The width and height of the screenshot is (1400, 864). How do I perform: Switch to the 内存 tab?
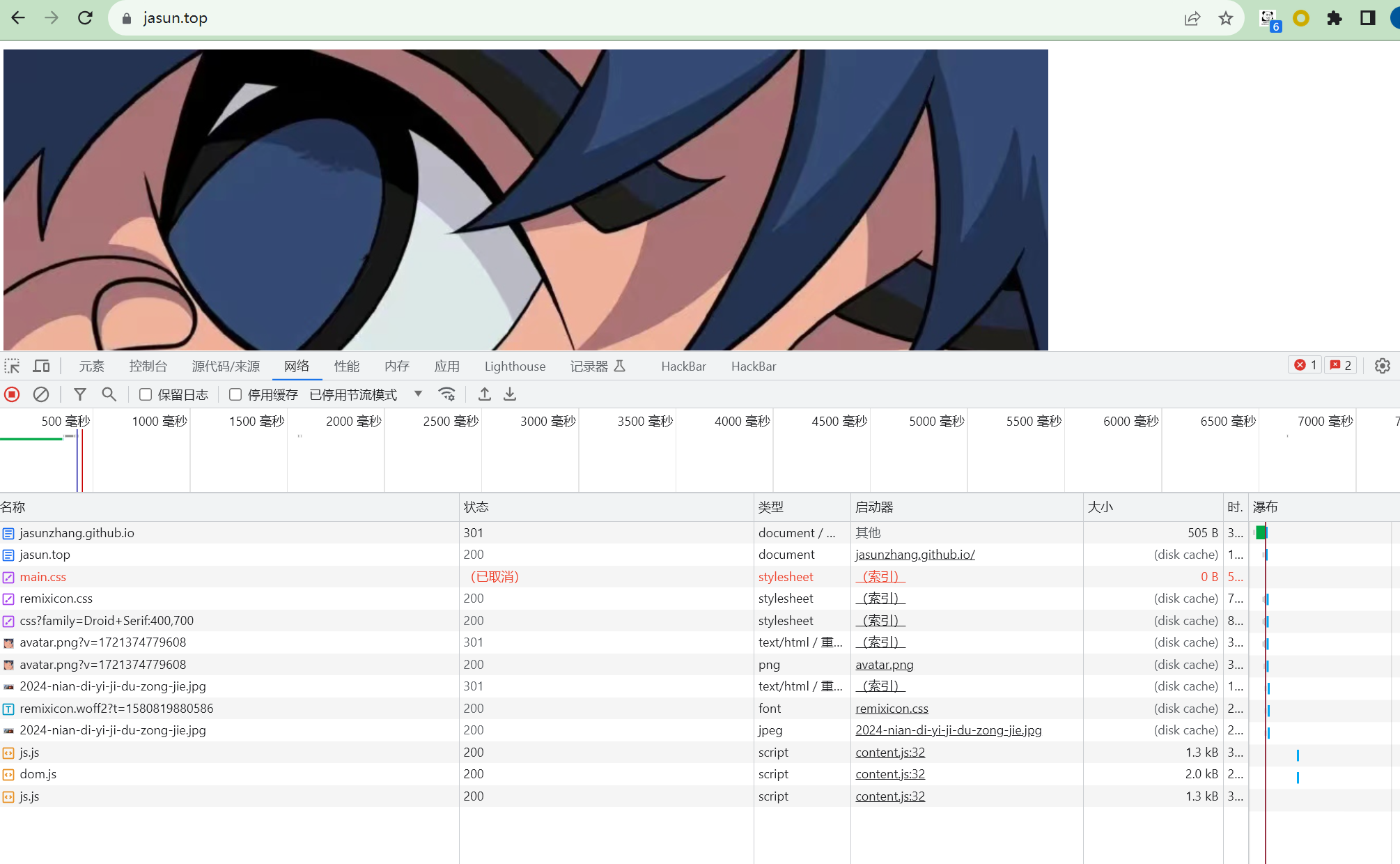[x=397, y=367]
